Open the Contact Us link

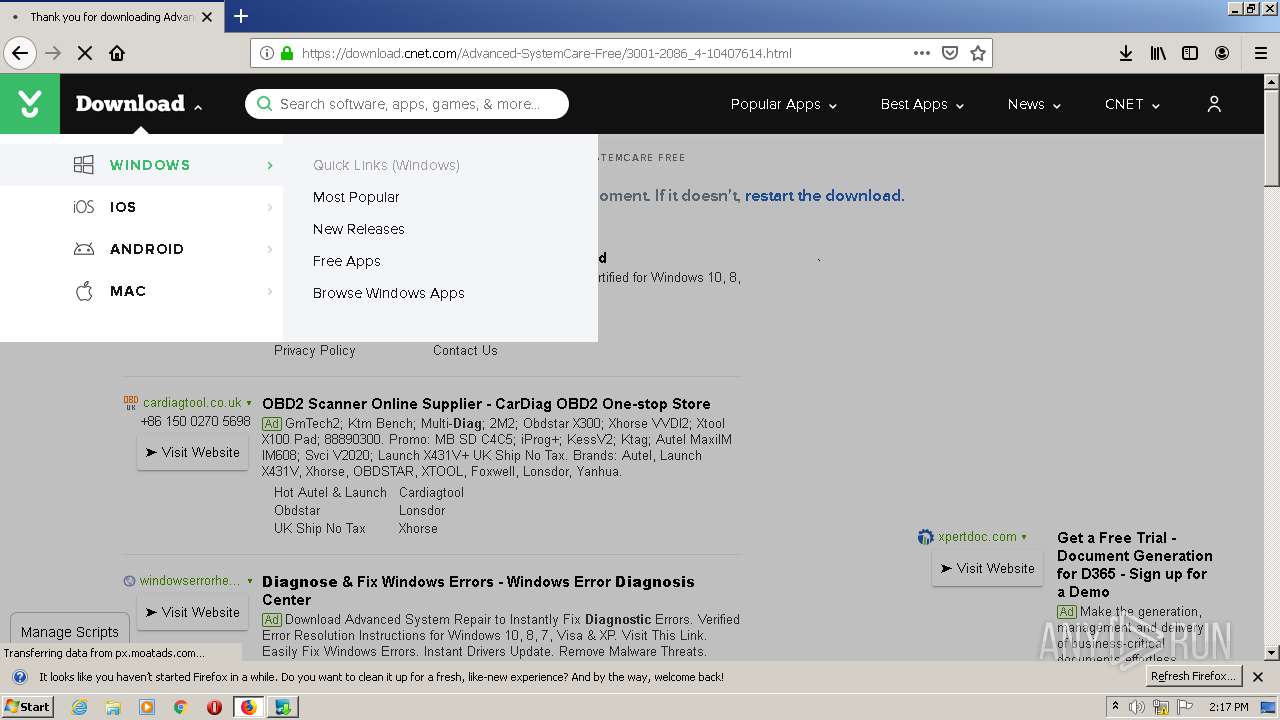tap(465, 350)
